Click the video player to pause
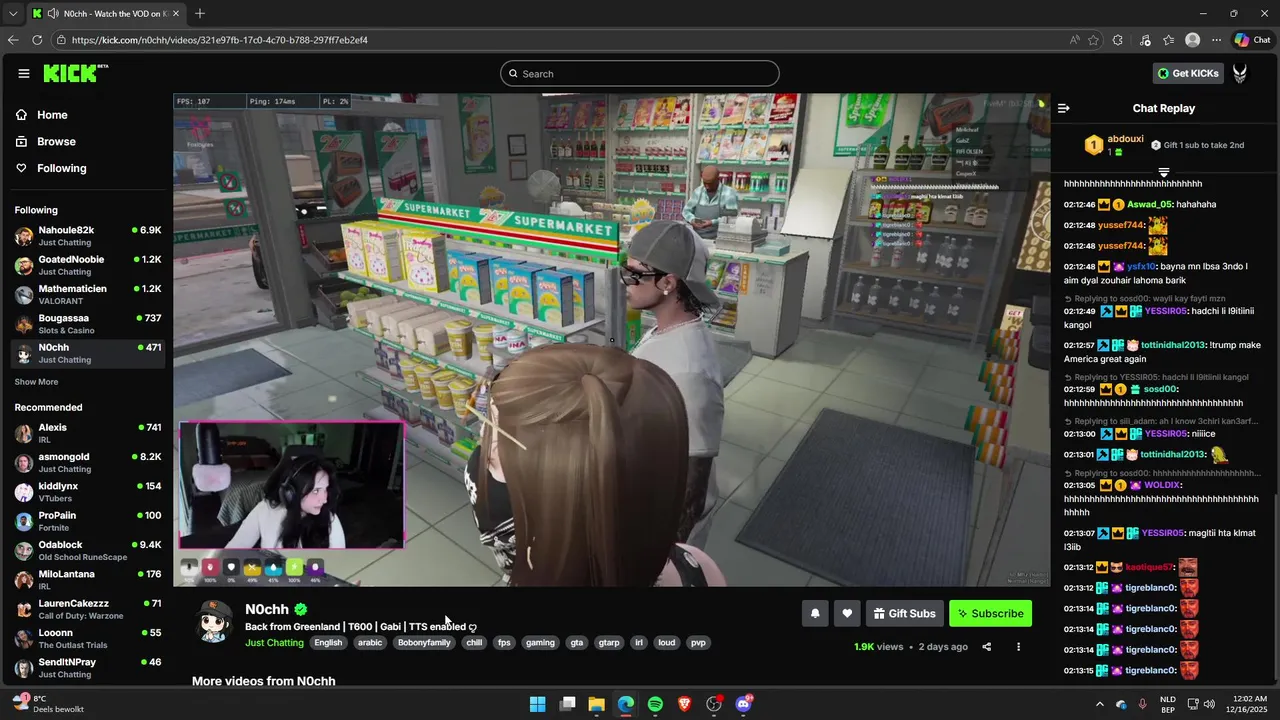This screenshot has width=1280, height=720. click(611, 340)
